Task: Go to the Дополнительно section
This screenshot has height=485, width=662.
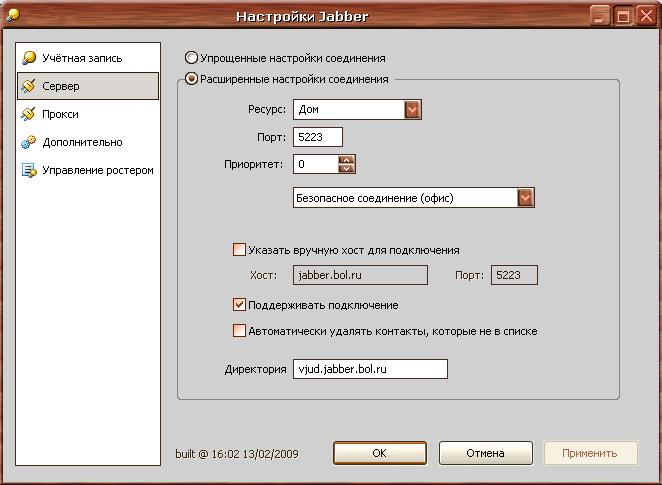Action: click(88, 142)
